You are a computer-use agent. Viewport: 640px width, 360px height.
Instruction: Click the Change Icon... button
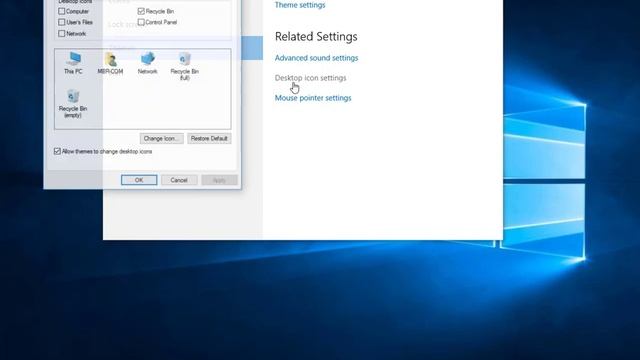click(x=162, y=138)
